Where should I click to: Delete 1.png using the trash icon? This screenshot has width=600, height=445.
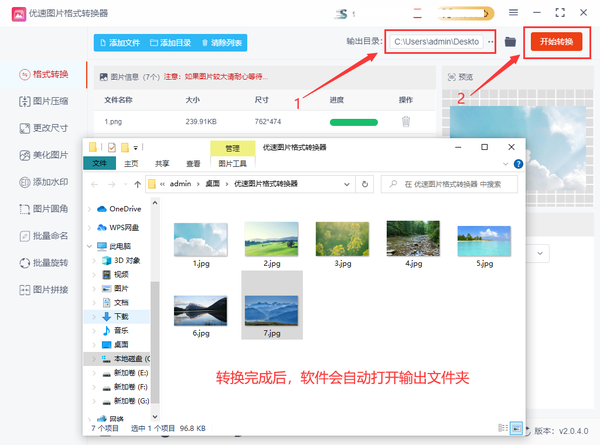pyautogui.click(x=405, y=122)
